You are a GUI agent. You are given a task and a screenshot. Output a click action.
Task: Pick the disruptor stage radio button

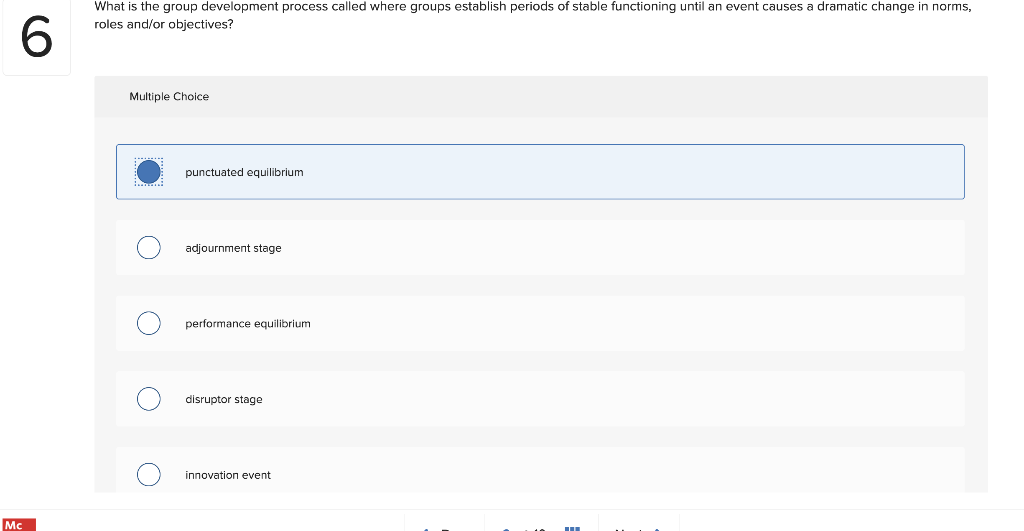click(149, 399)
